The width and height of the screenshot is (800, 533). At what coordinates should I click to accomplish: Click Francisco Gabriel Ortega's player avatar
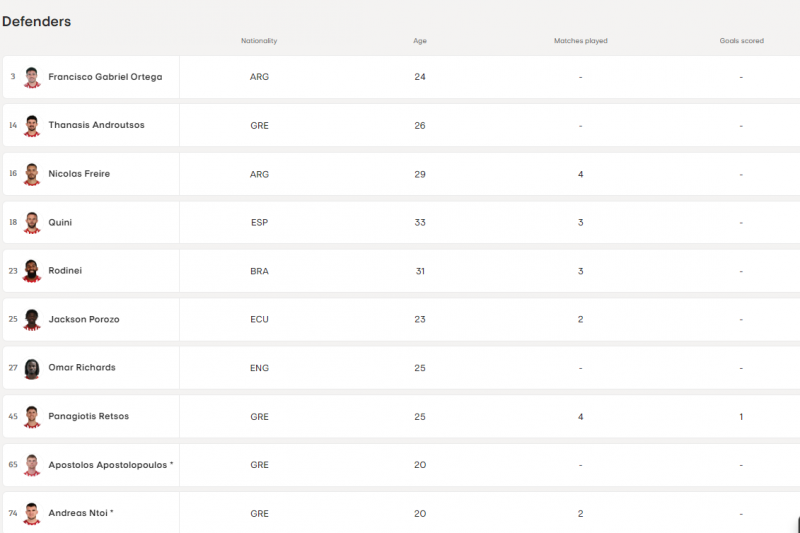(x=32, y=77)
